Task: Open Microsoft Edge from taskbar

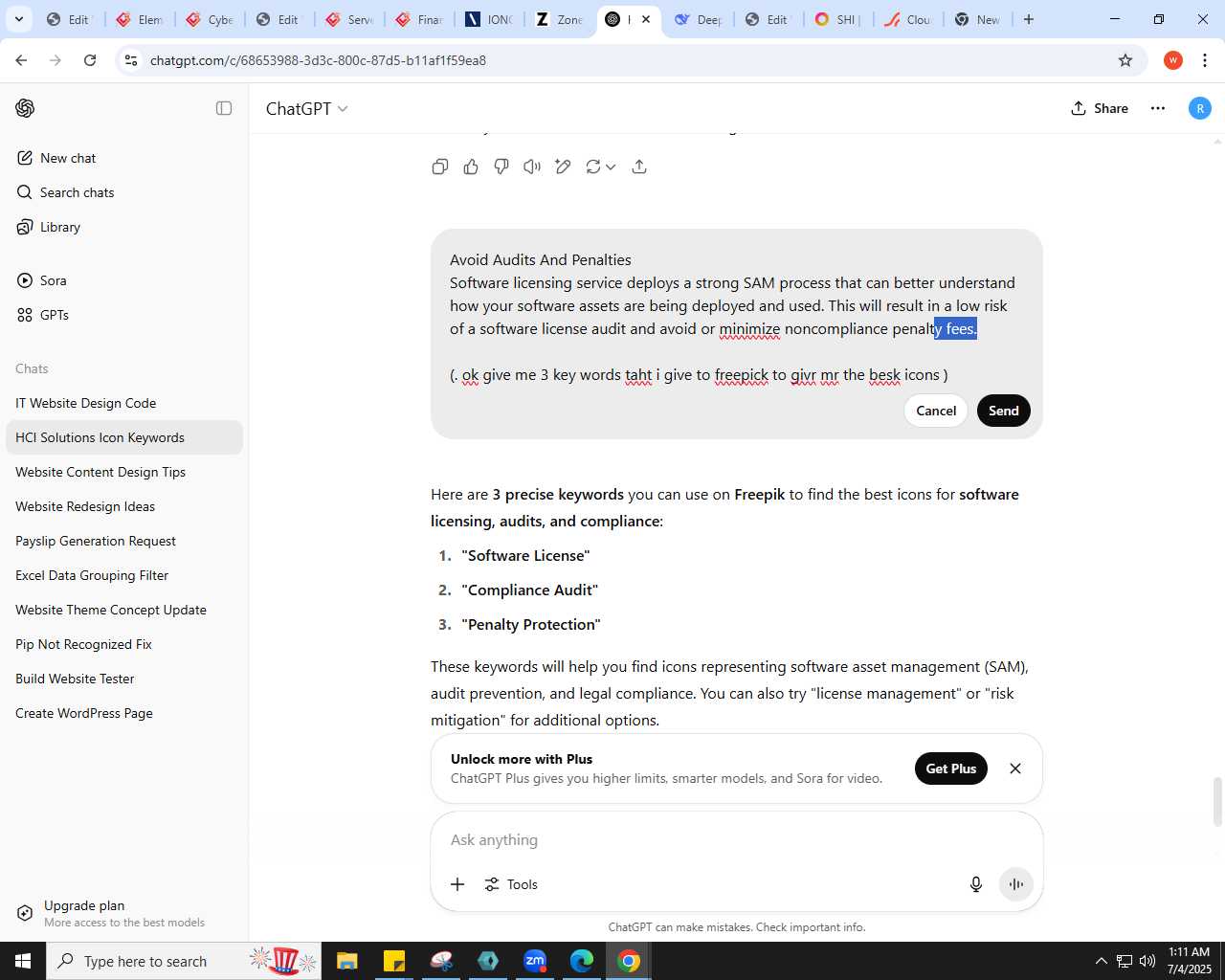Action: (582, 961)
